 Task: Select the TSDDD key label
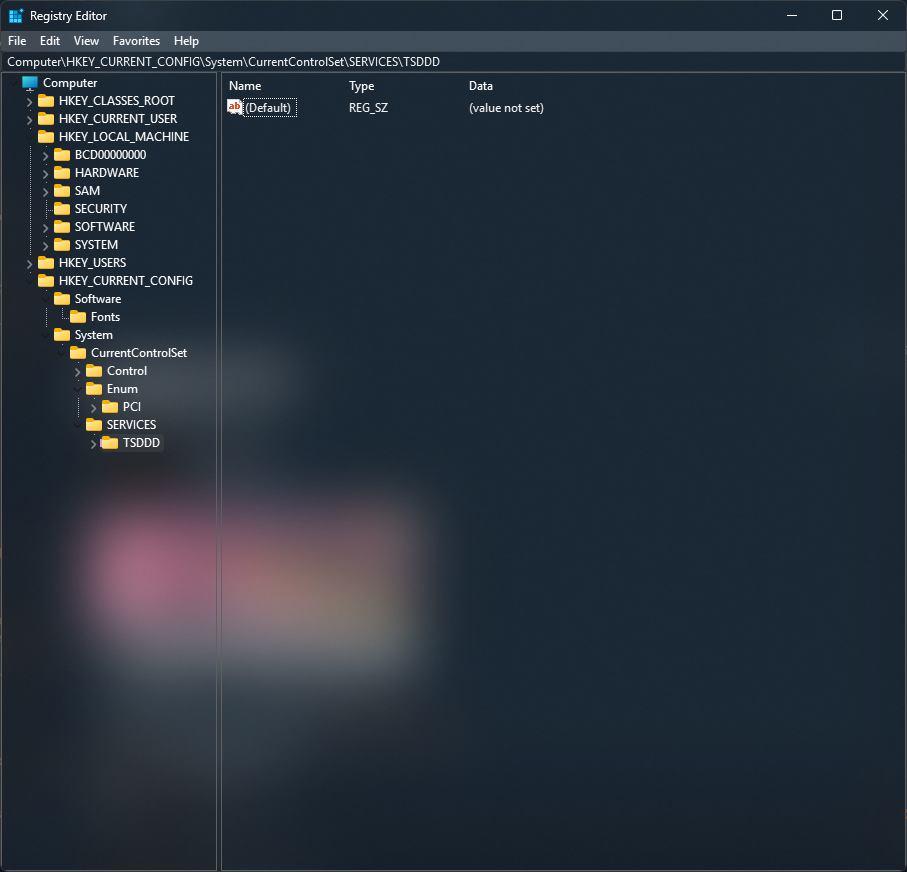(x=141, y=443)
